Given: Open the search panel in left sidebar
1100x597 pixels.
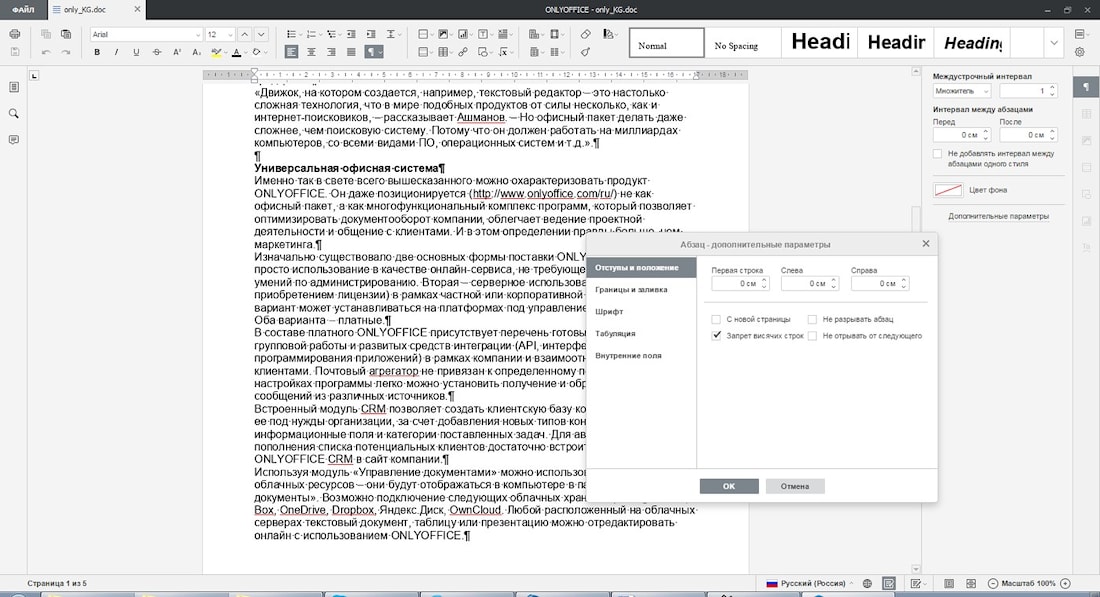Looking at the screenshot, I should click(13, 114).
